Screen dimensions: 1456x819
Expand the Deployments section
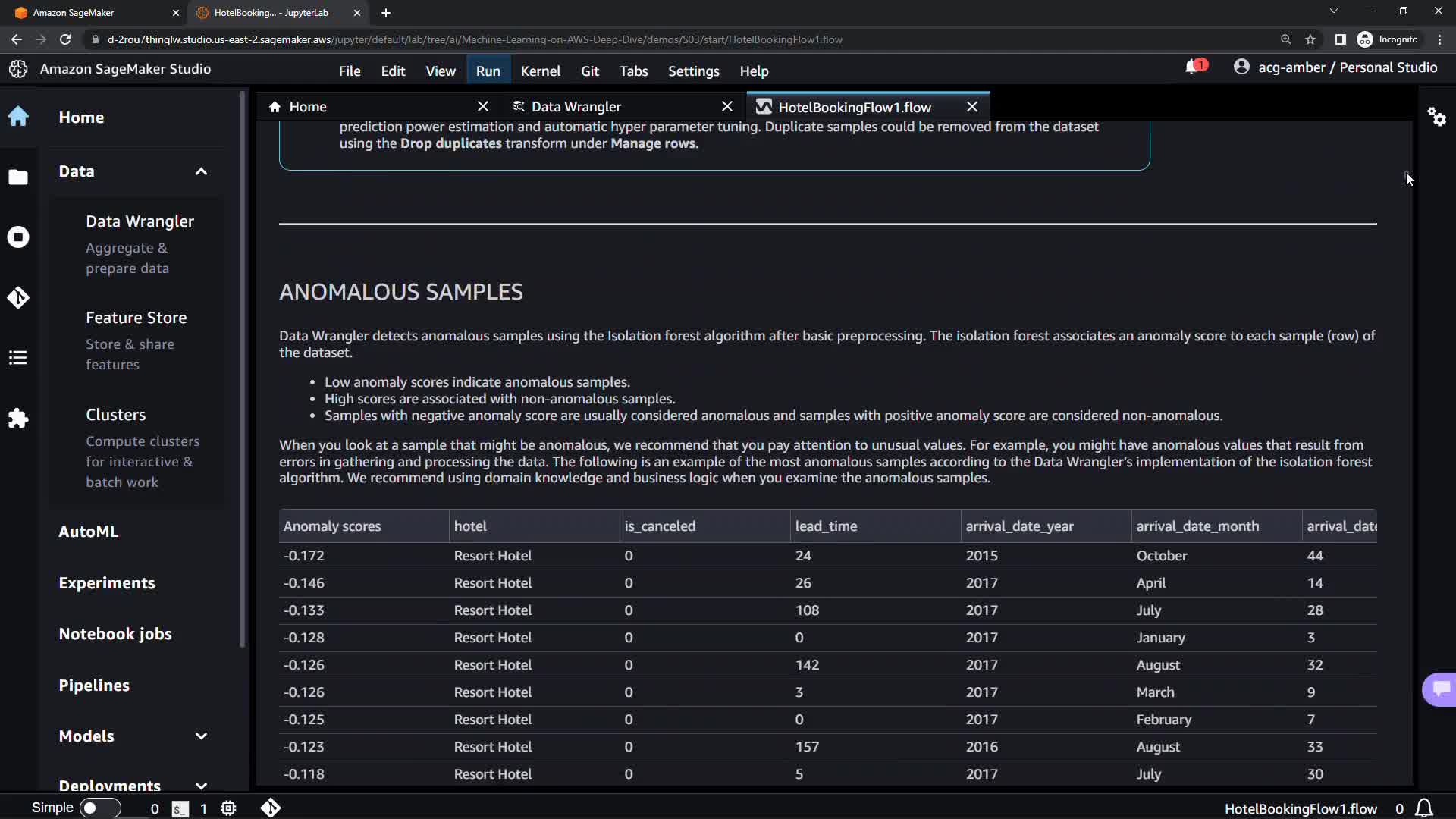pos(201,786)
